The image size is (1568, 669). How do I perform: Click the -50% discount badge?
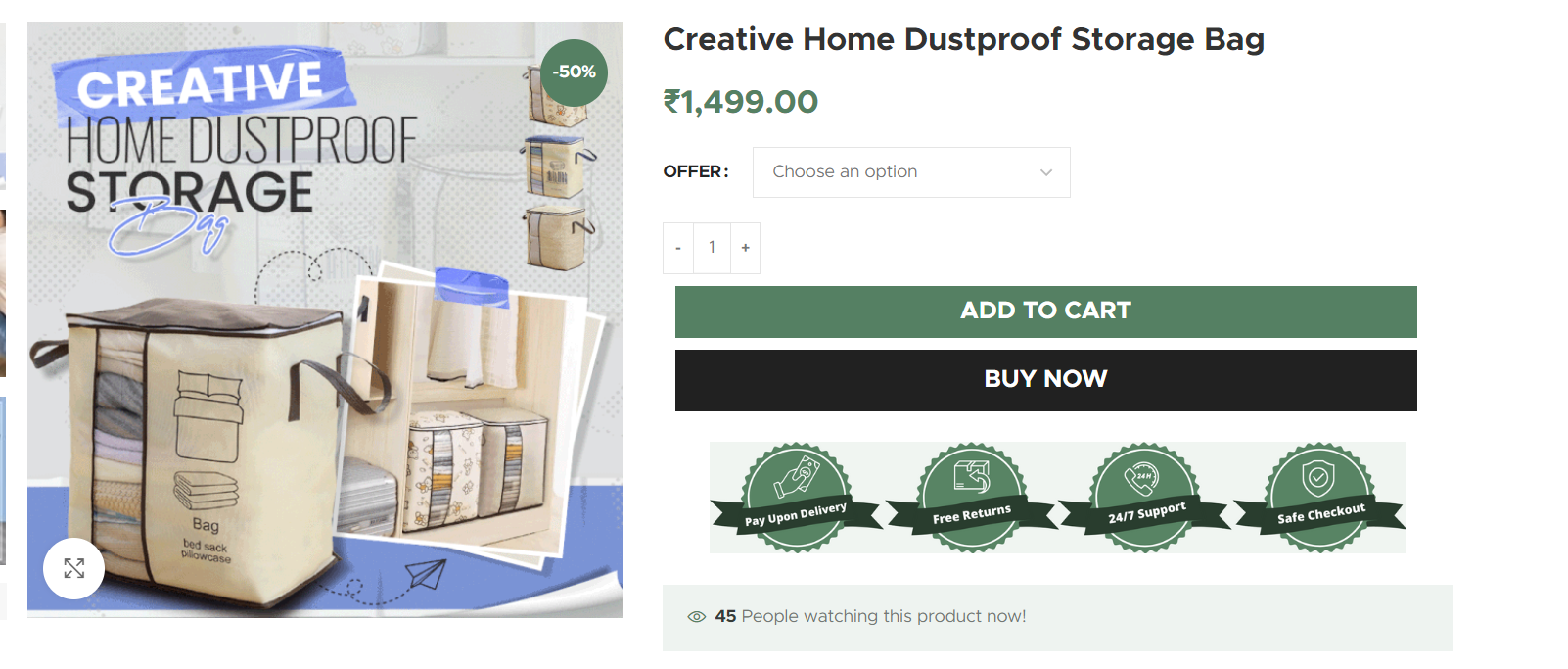click(x=574, y=72)
